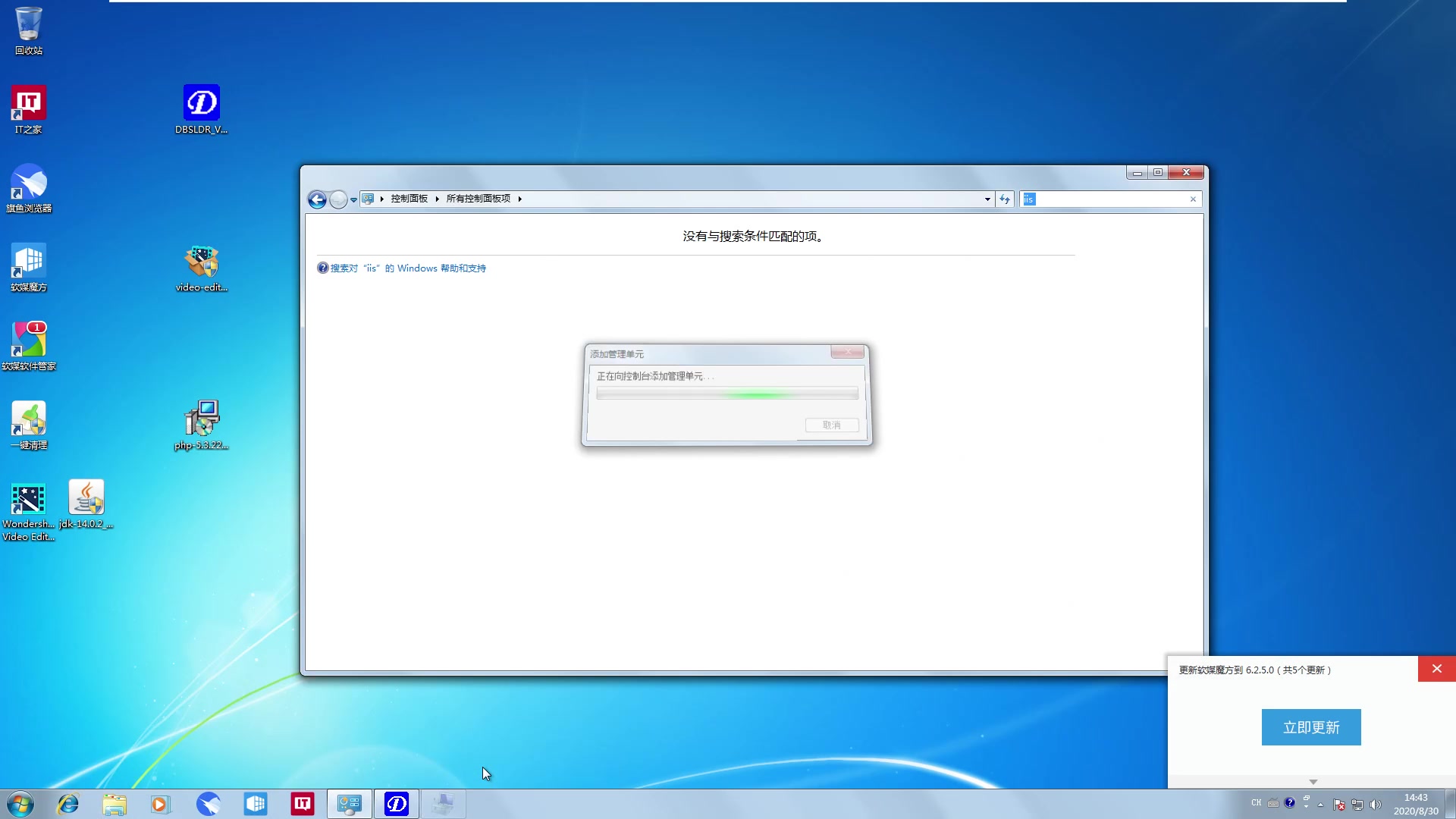The image size is (1456, 819).
Task: Open 所有控制面板项 in the breadcrumb path
Action: [x=478, y=199]
